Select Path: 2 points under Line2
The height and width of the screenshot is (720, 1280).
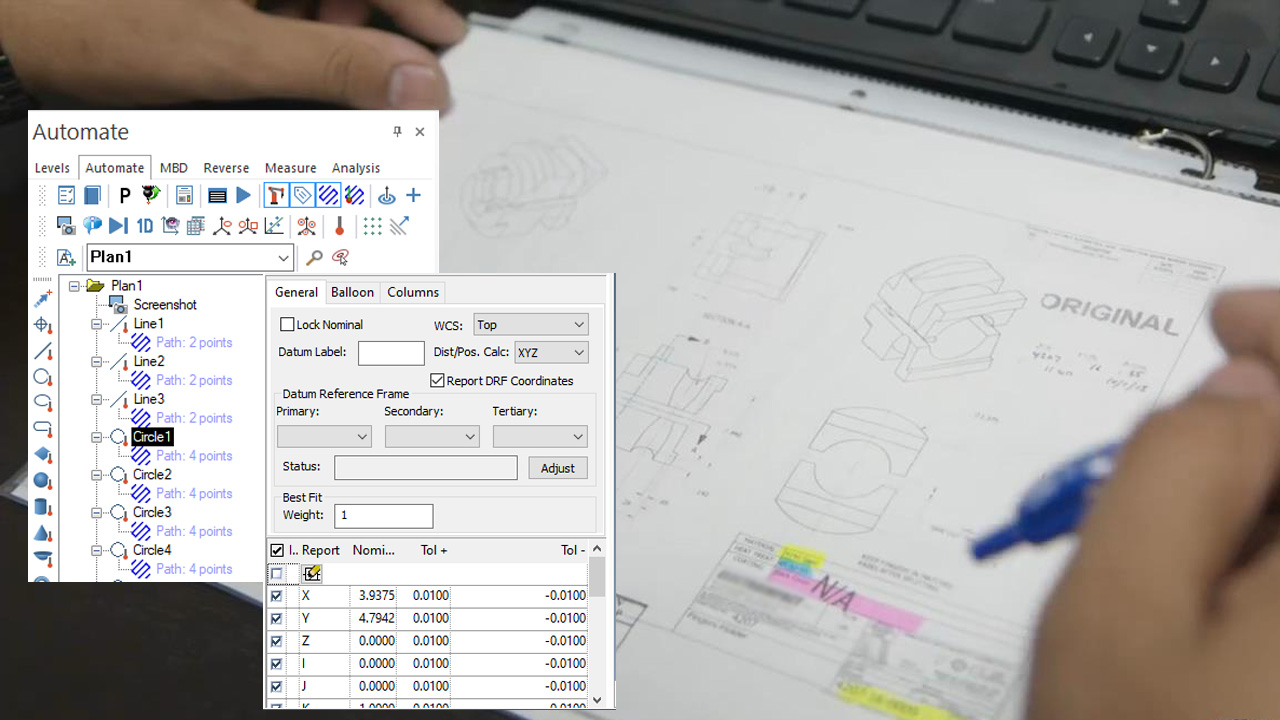click(x=194, y=380)
